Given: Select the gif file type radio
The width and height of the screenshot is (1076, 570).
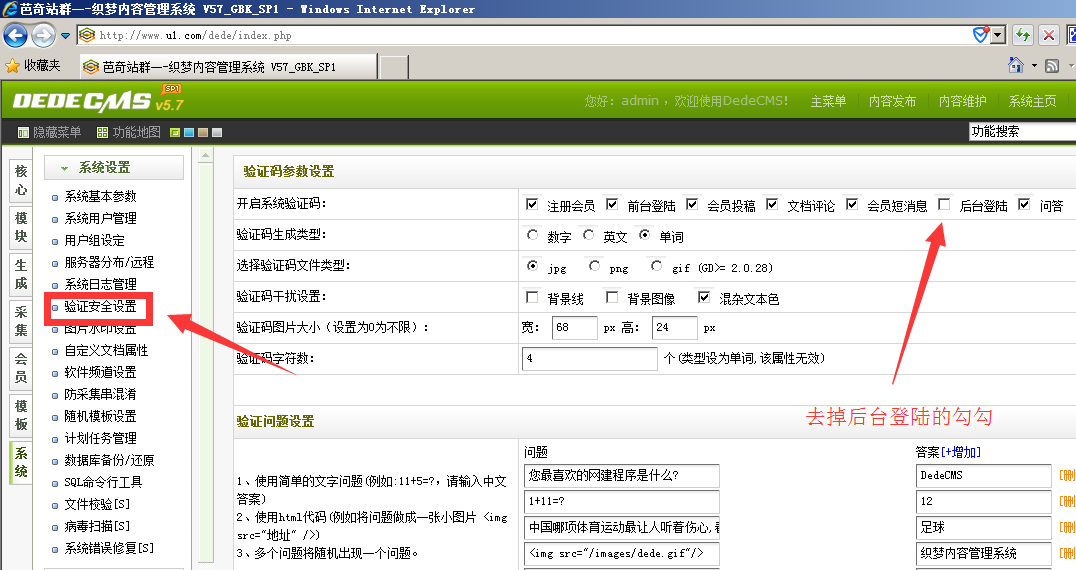Looking at the screenshot, I should tap(657, 265).
